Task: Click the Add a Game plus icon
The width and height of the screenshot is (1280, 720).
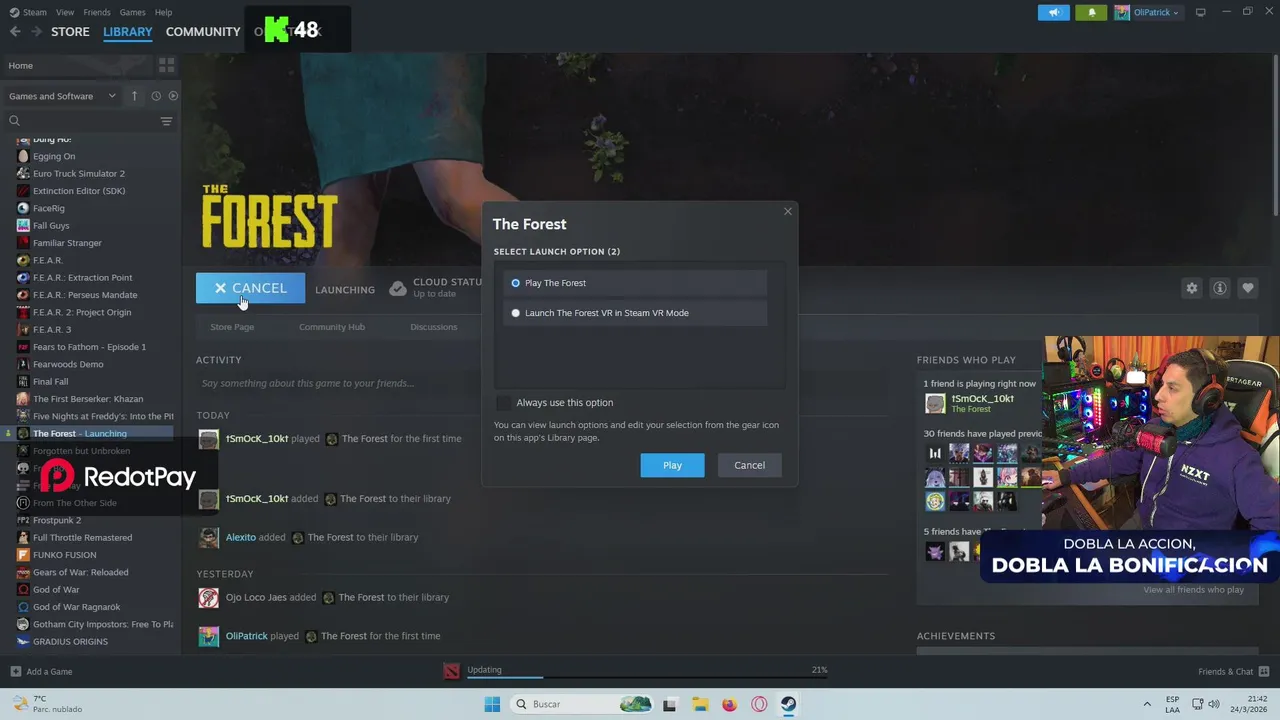Action: [15, 671]
